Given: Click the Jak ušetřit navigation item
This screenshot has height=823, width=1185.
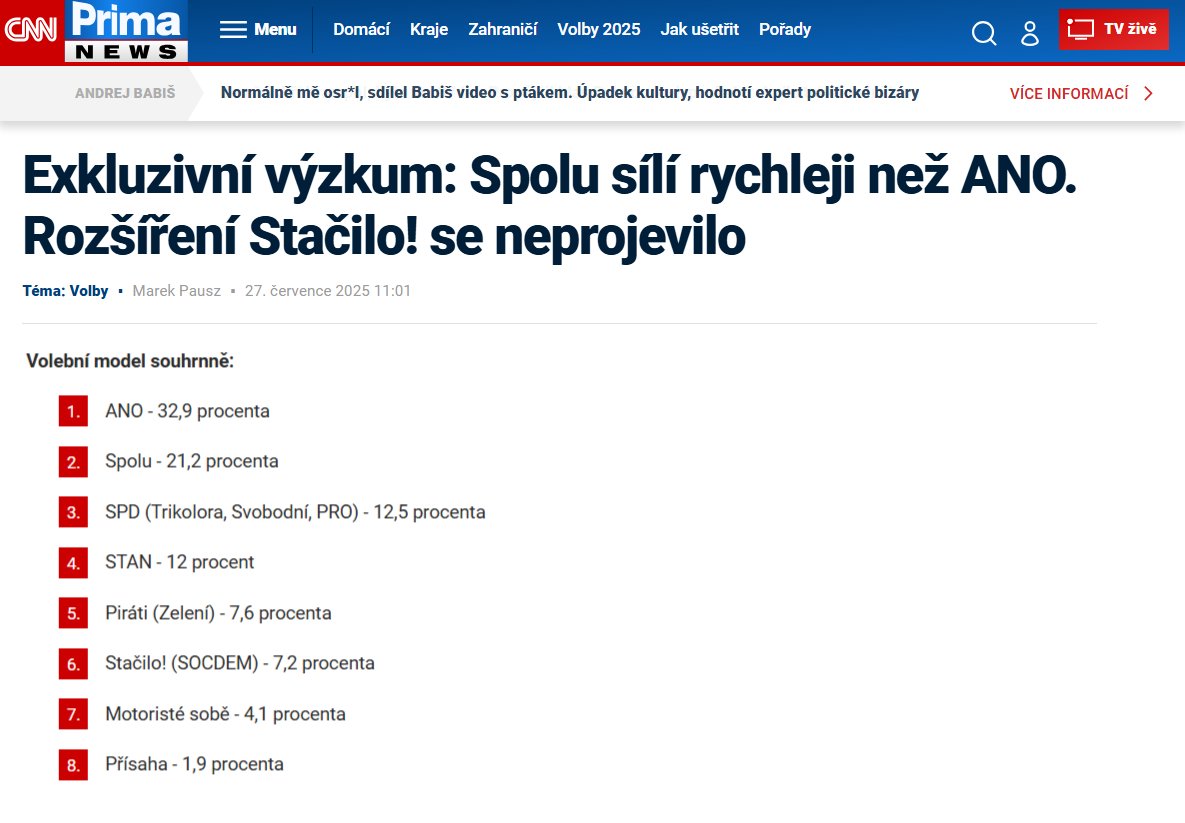Looking at the screenshot, I should pyautogui.click(x=699, y=29).
